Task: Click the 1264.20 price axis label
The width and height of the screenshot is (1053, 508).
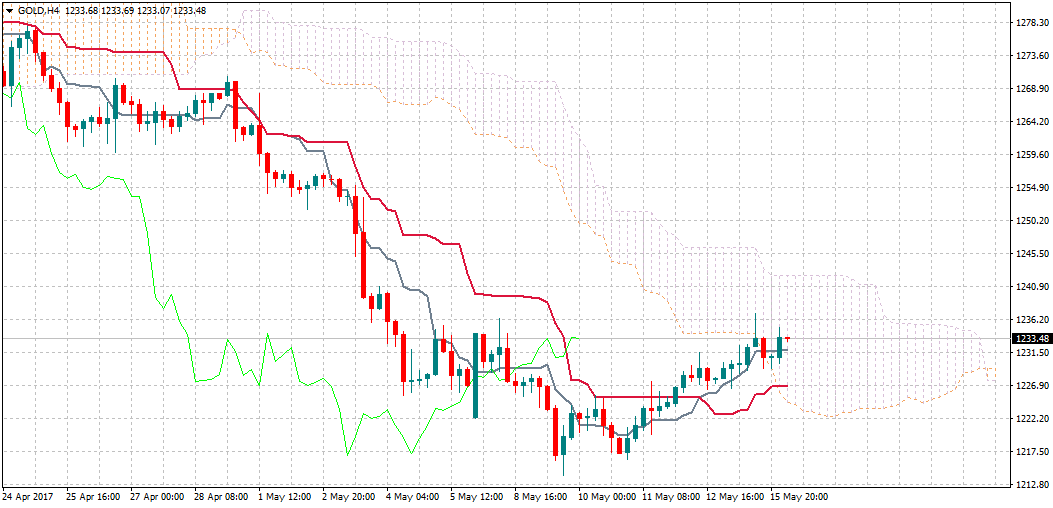Action: [1027, 122]
